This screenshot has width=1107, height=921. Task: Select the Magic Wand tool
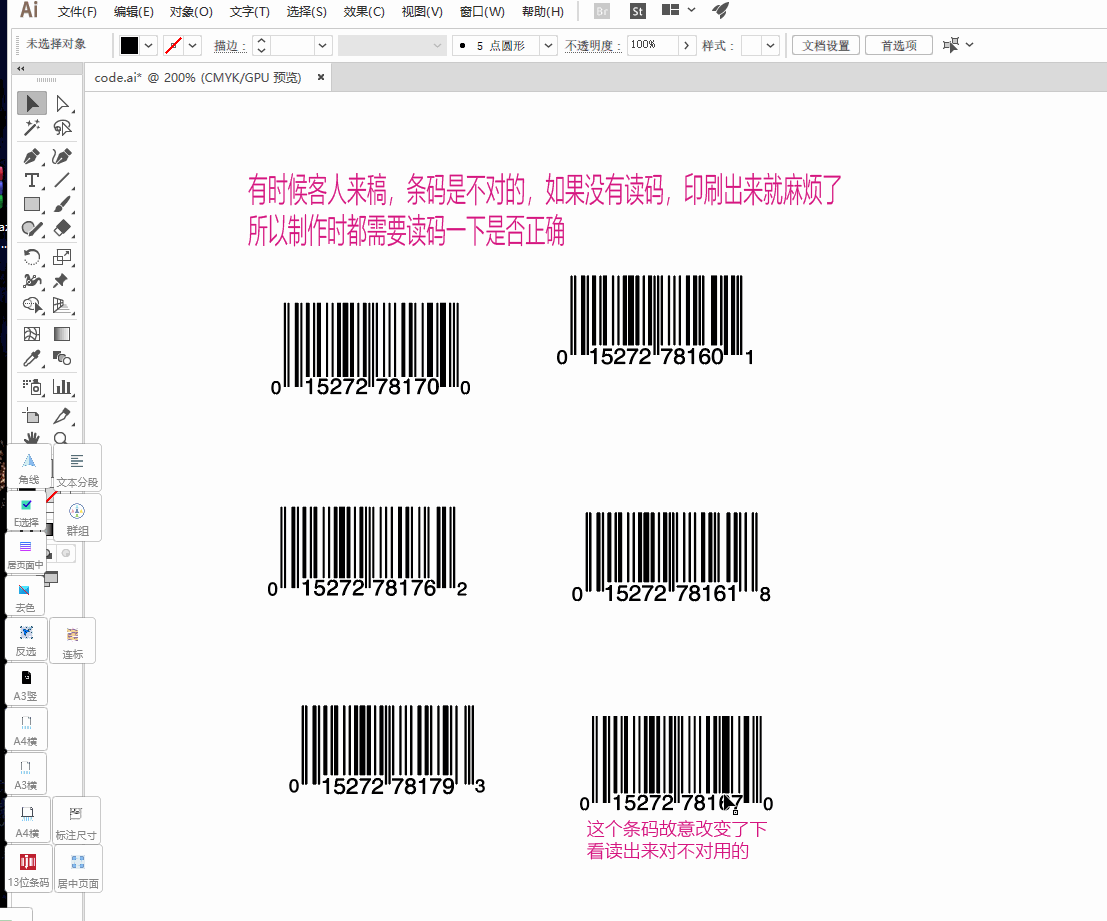point(32,128)
